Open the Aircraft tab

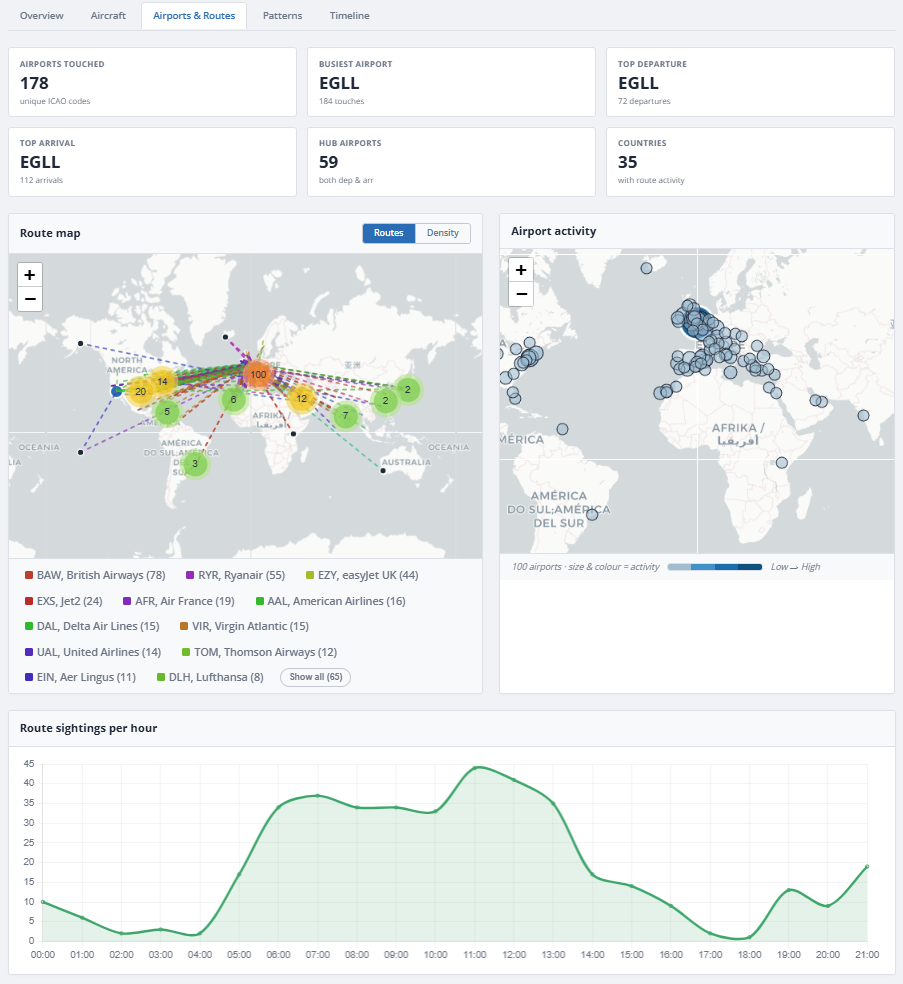108,16
